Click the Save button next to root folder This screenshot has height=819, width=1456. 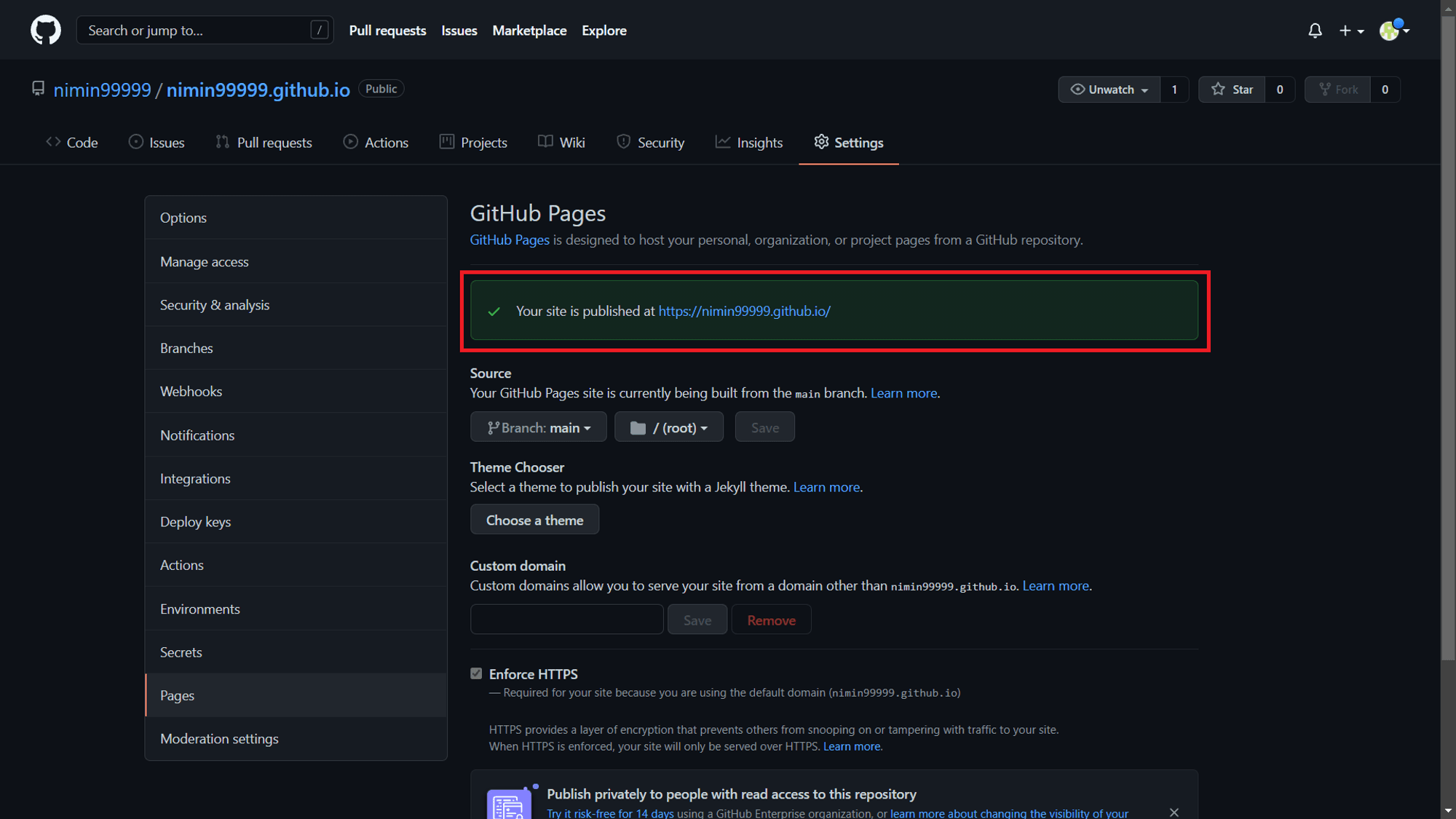coord(764,427)
